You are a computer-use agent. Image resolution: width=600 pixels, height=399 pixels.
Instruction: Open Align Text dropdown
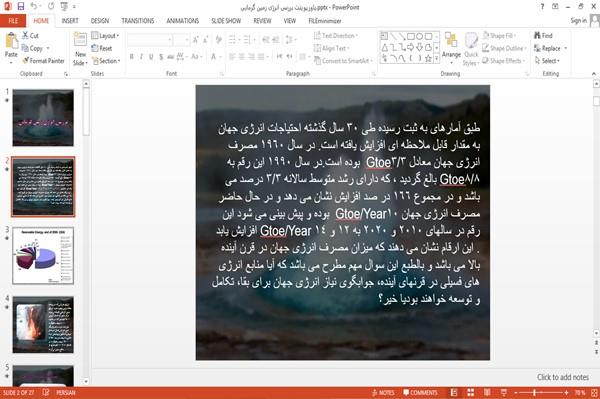tap(331, 48)
